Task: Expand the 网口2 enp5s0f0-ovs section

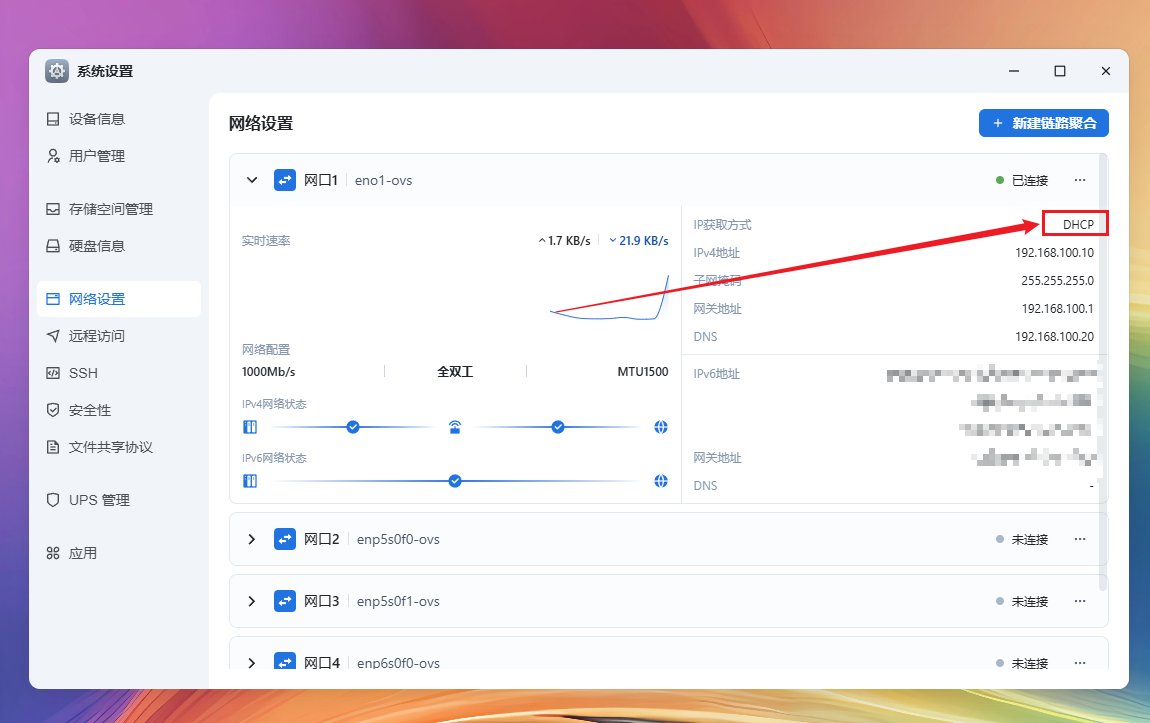Action: pyautogui.click(x=252, y=539)
